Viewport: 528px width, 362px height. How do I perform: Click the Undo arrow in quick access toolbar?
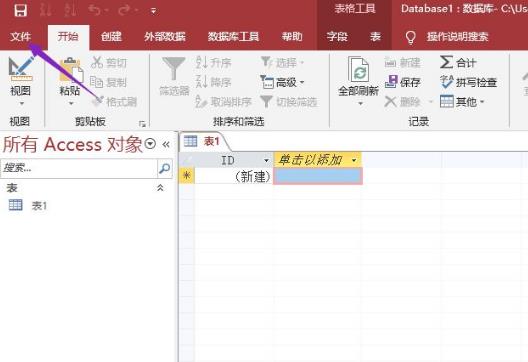[x=95, y=10]
